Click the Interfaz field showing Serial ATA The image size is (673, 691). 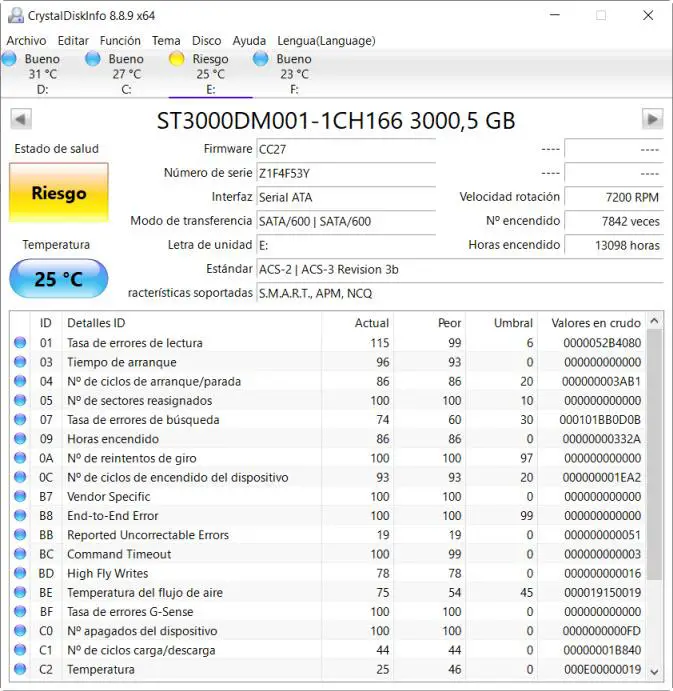(346, 197)
